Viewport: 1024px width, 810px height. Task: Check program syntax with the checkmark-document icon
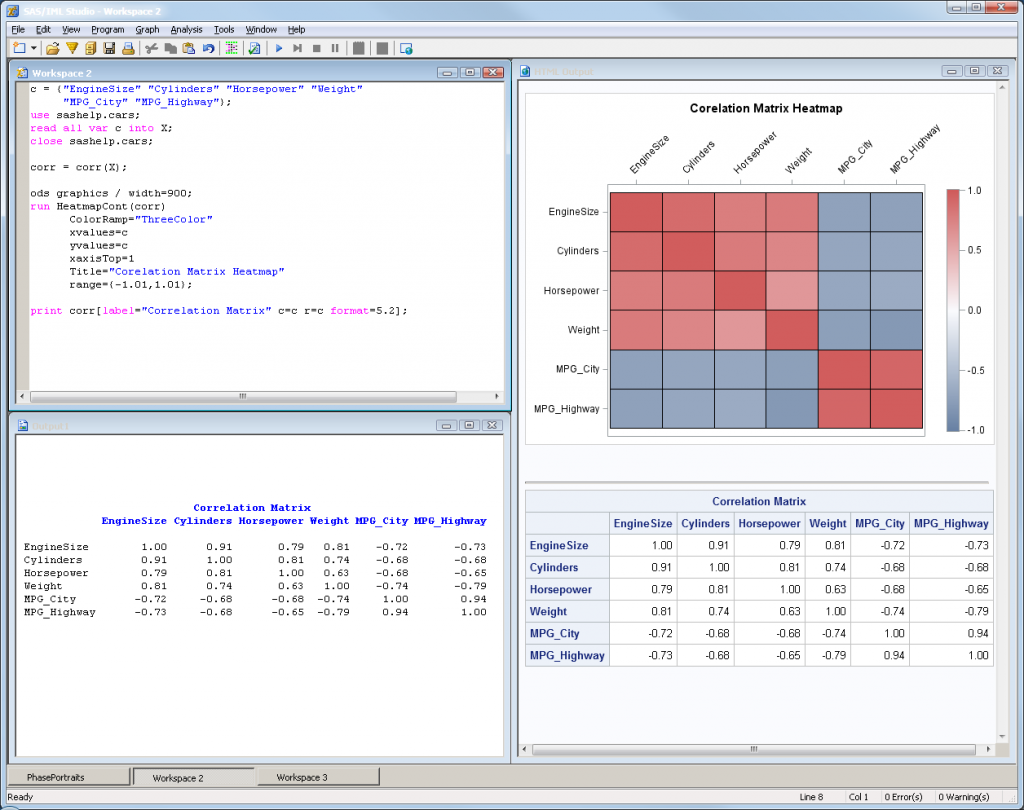coord(254,47)
